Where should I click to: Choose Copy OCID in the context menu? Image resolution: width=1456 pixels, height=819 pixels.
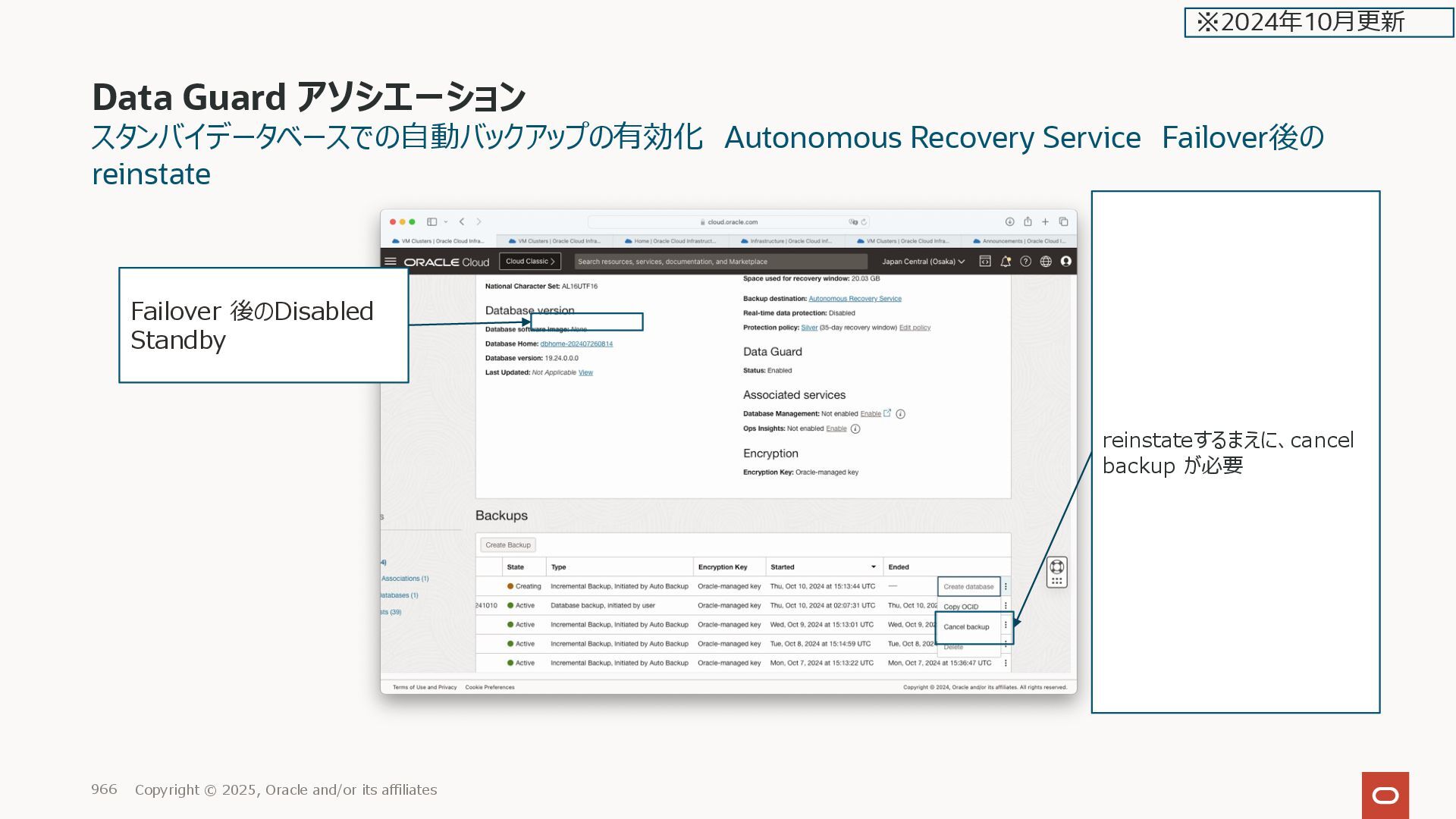point(961,607)
